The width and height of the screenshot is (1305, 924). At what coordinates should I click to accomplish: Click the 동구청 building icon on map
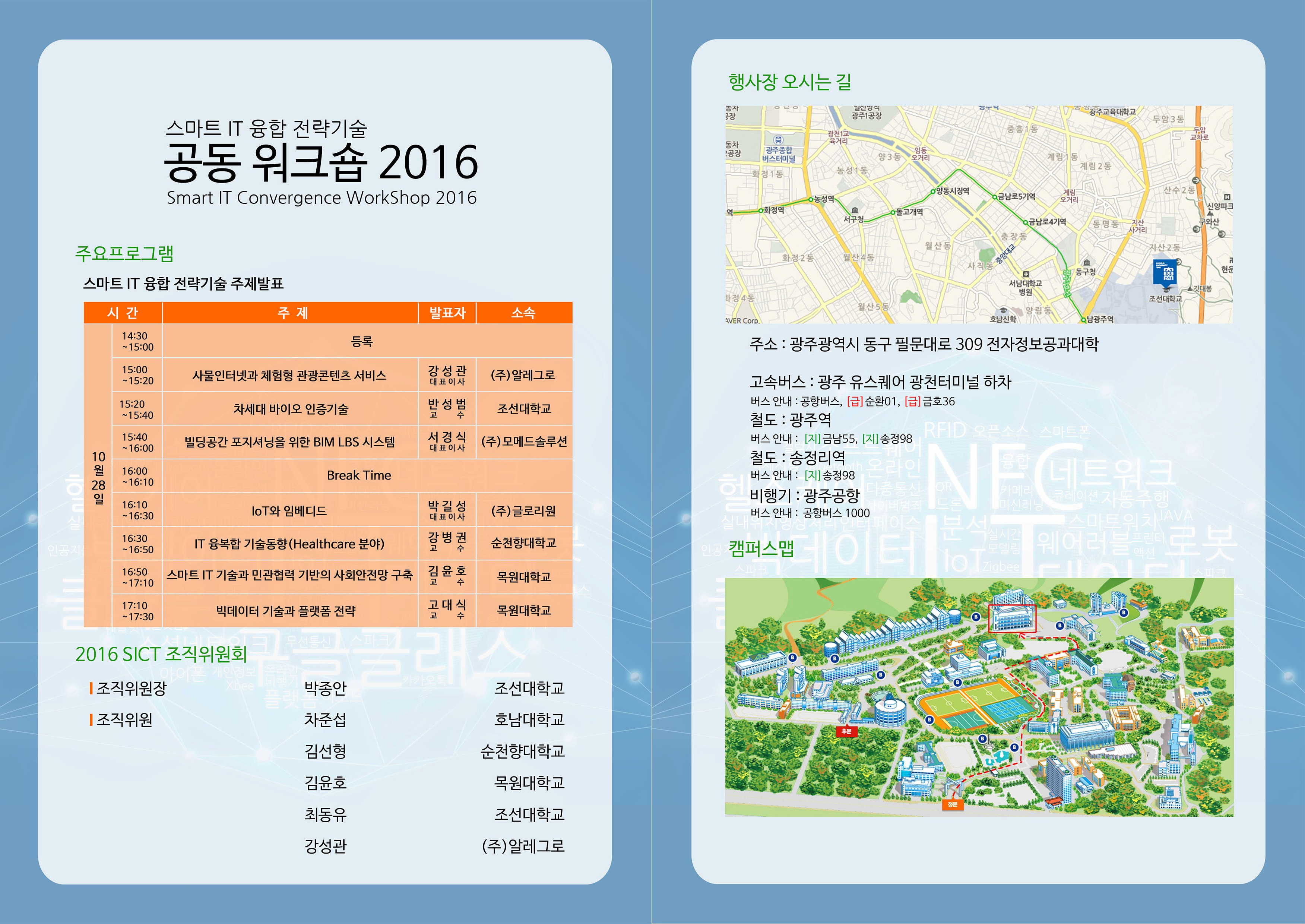point(1086,262)
